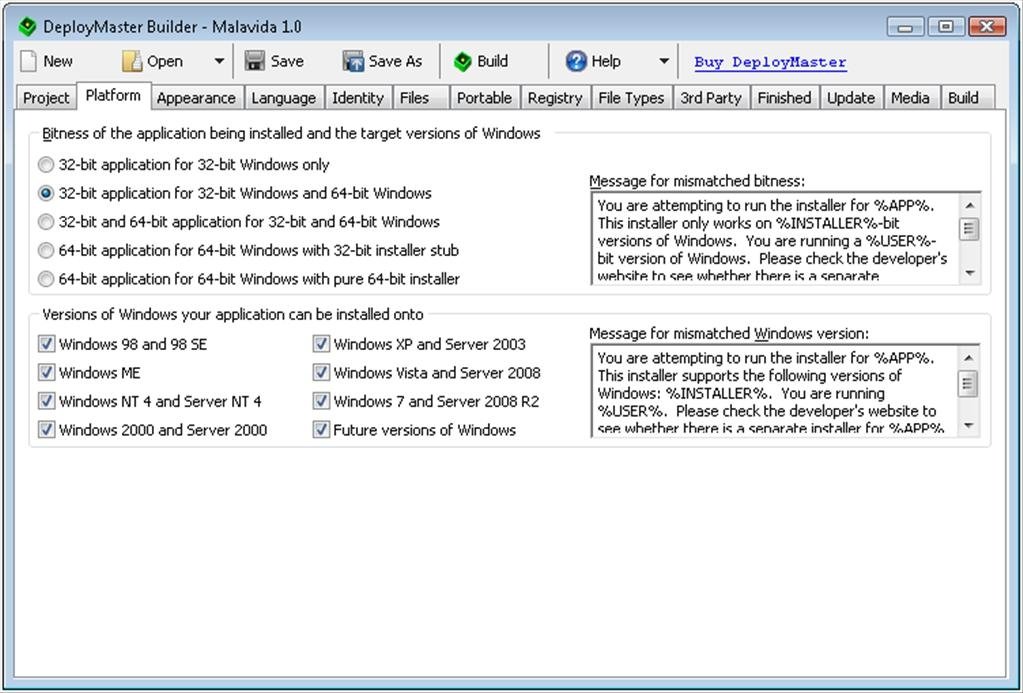Screen dimensions: 1023x693
Task: Open the 3rd Party tab
Action: (x=711, y=98)
